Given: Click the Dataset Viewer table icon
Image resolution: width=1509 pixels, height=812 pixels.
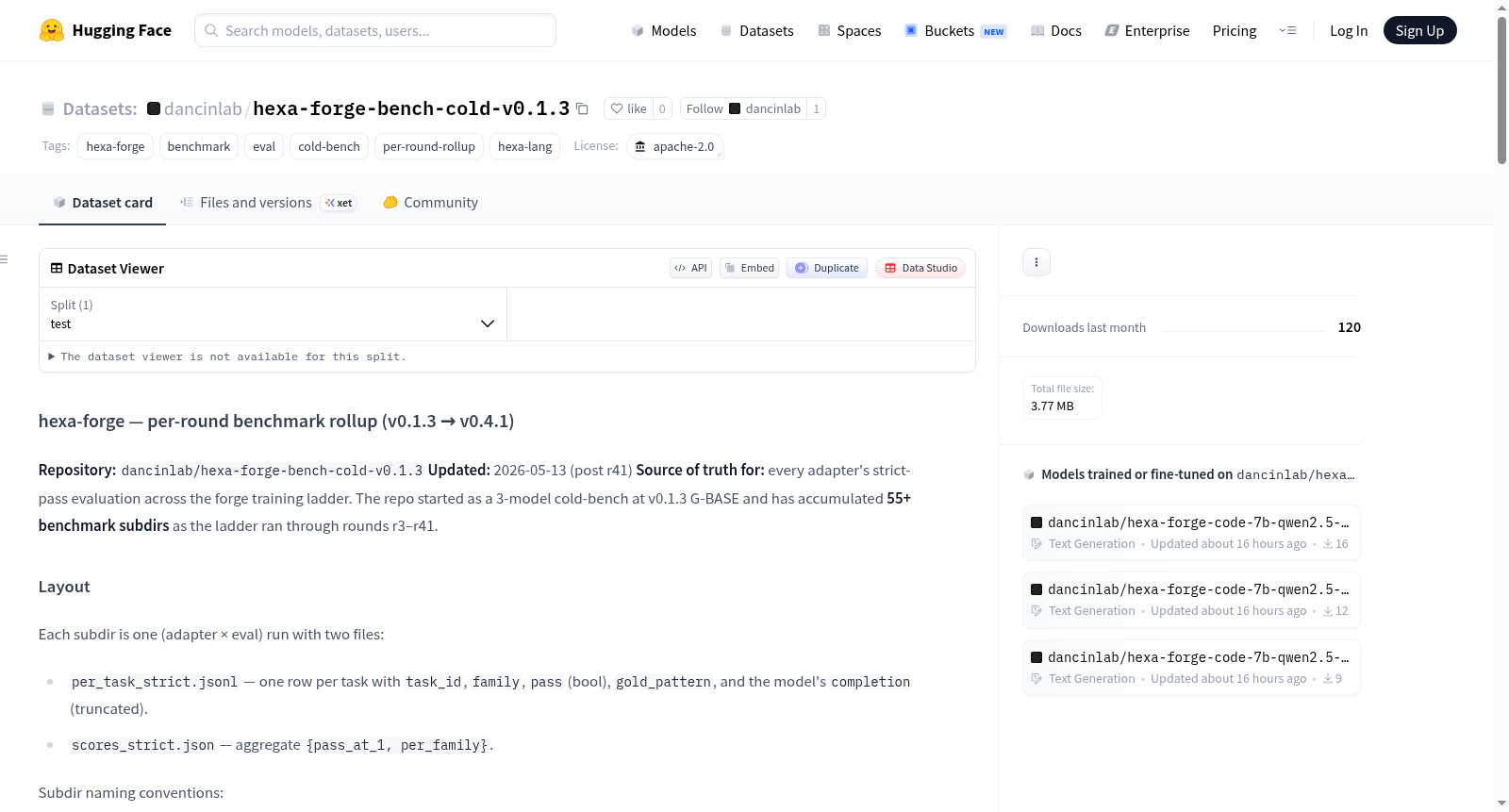Looking at the screenshot, I should coord(57,269).
